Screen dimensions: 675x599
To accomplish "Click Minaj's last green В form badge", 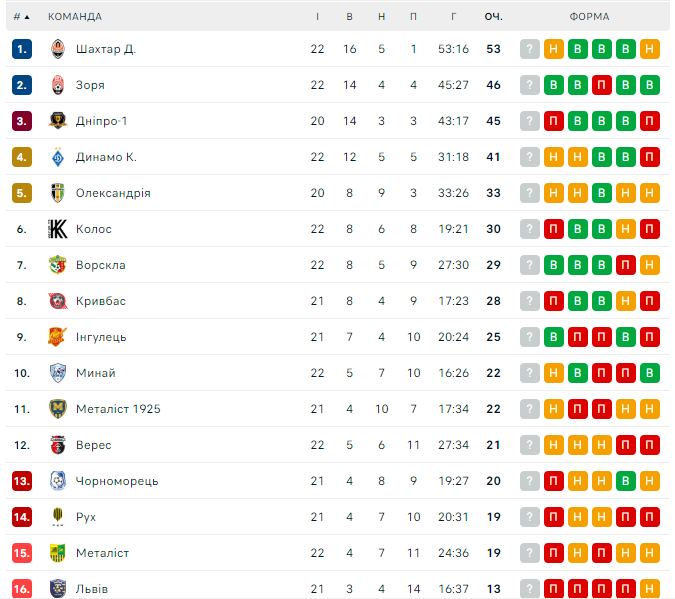I will tap(650, 373).
